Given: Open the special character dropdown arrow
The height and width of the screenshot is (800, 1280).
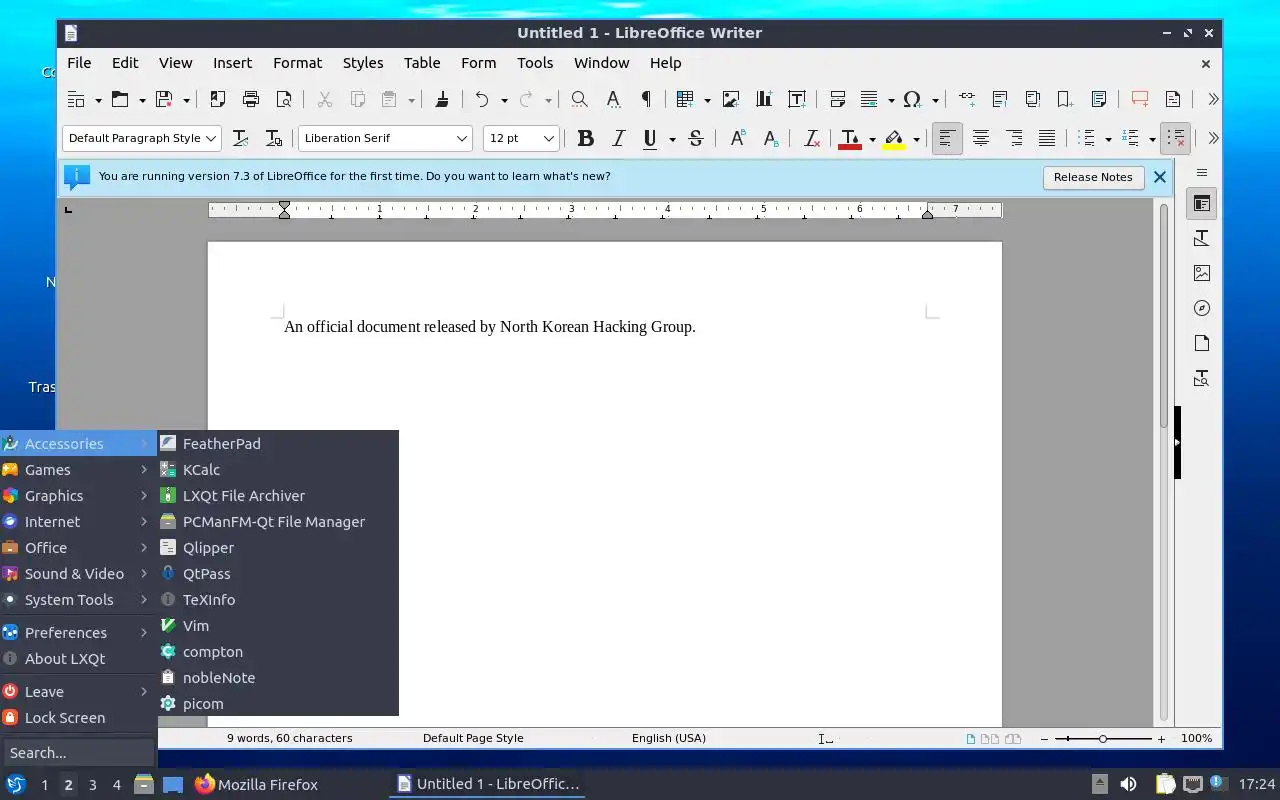Looking at the screenshot, I should coord(935,100).
